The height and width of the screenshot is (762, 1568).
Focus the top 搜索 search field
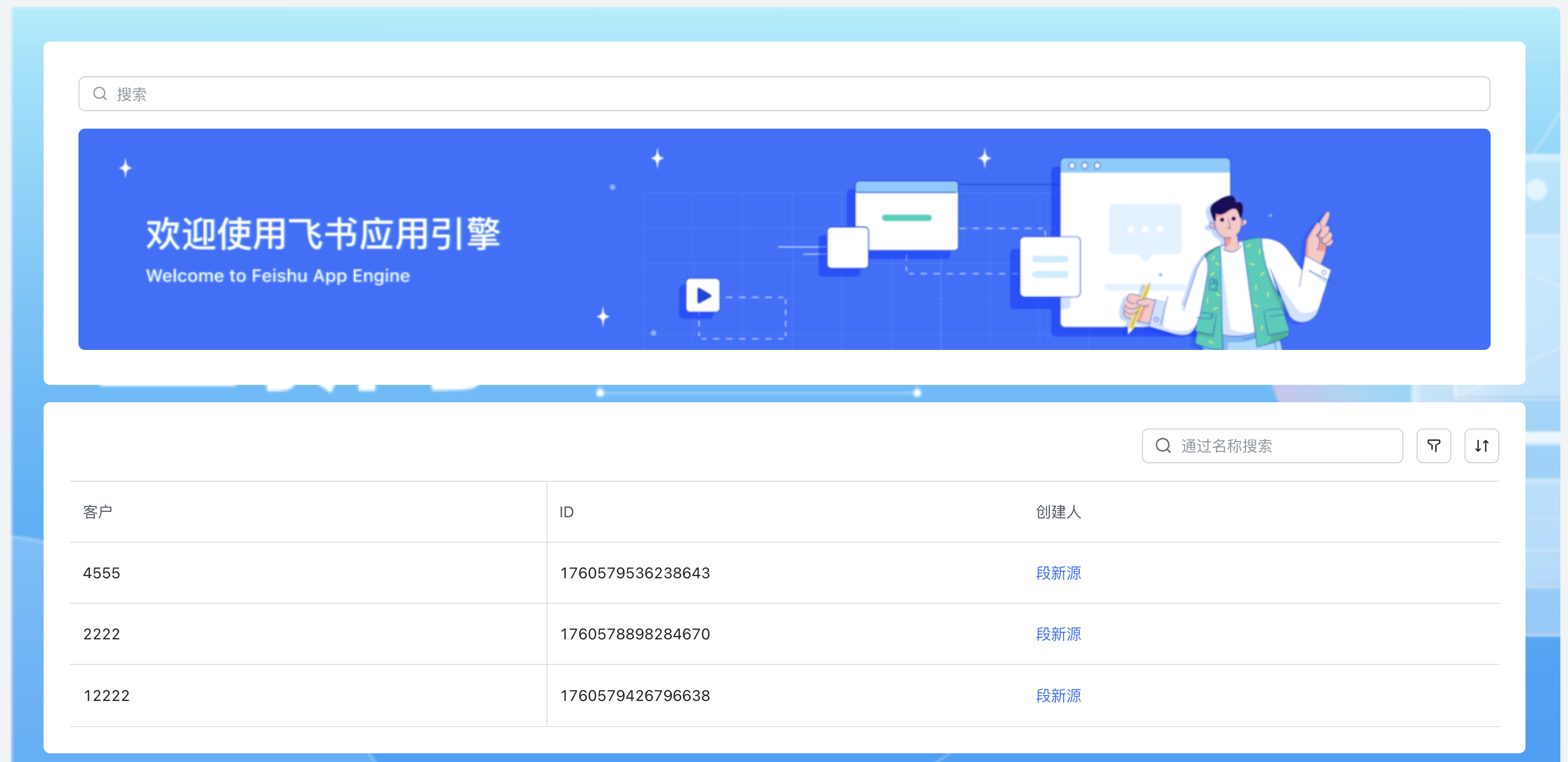(x=784, y=94)
